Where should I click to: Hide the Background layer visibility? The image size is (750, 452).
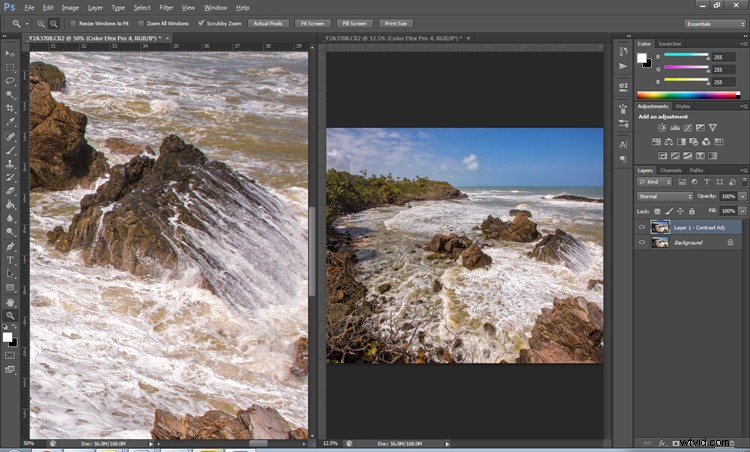pos(642,243)
